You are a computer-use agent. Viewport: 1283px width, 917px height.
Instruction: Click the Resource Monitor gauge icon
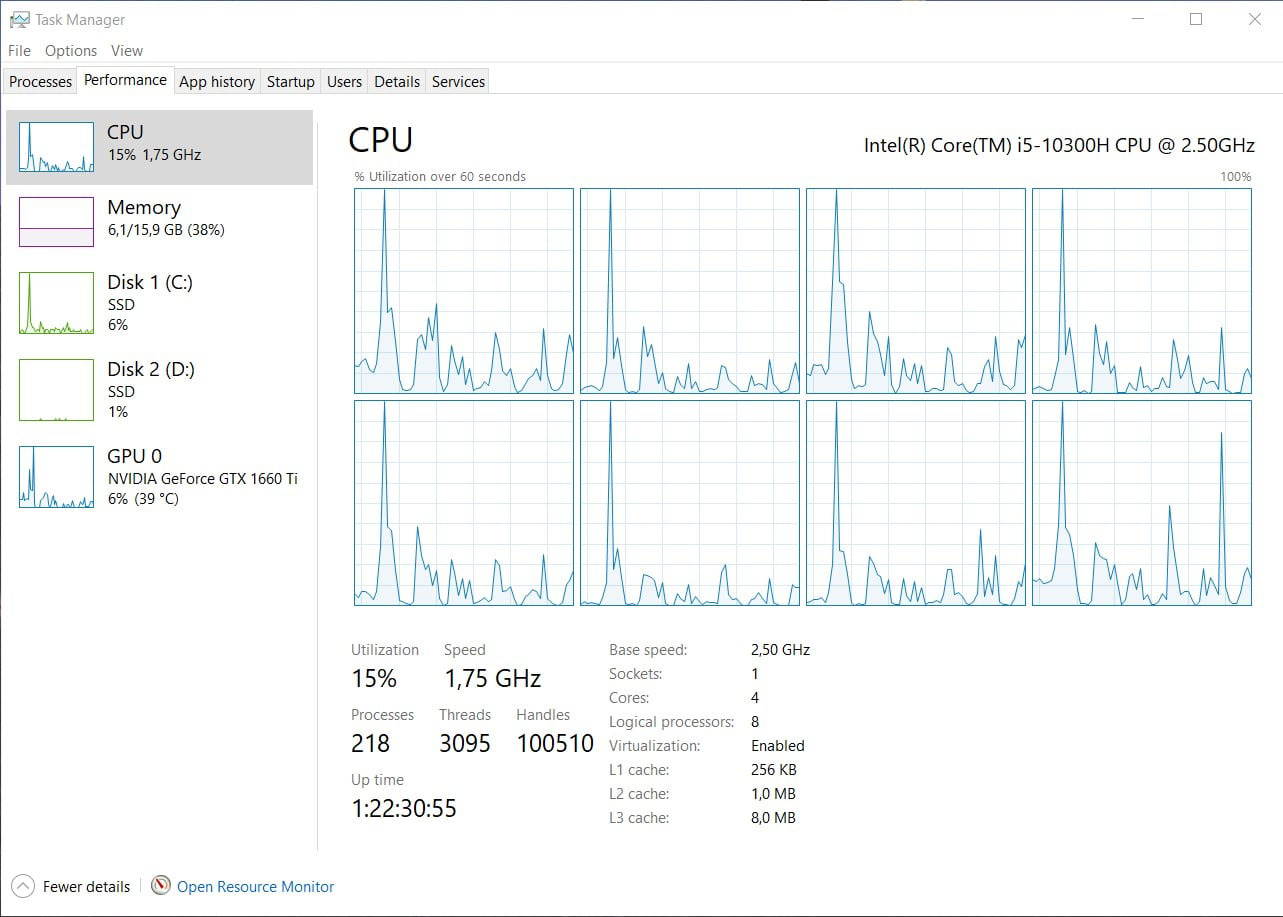click(161, 886)
